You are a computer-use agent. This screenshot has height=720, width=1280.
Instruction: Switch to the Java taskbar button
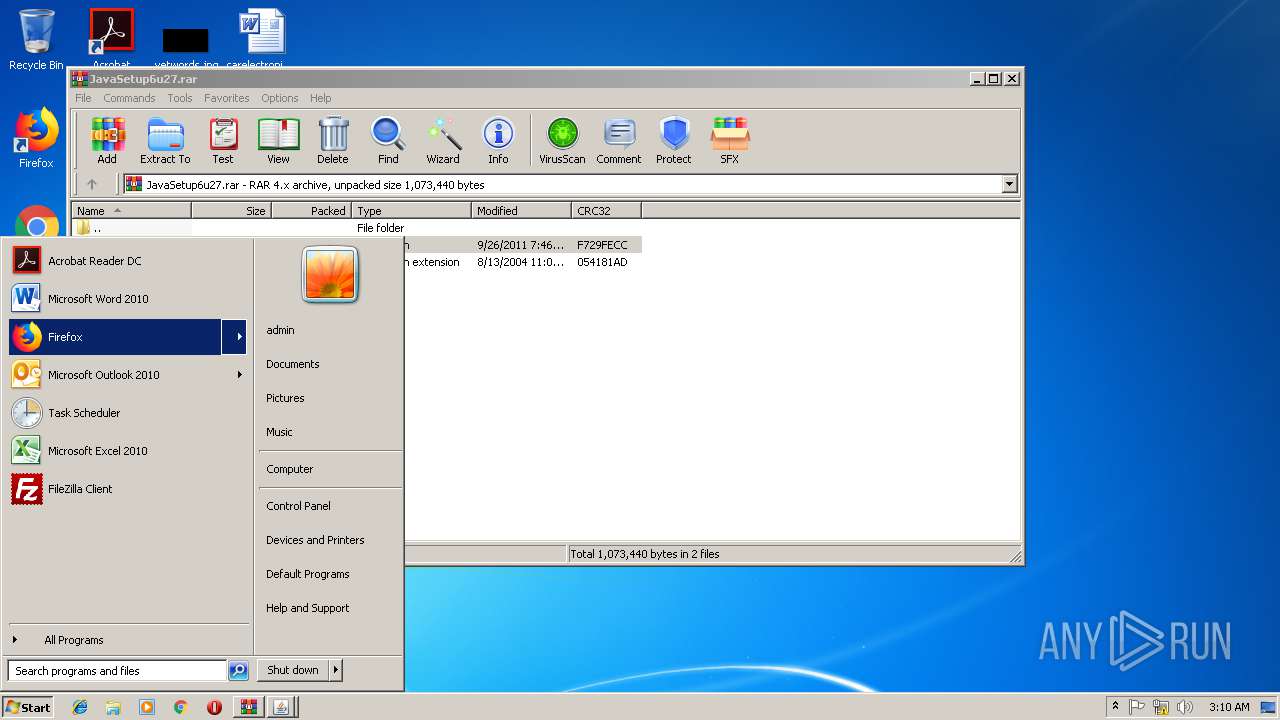pyautogui.click(x=281, y=707)
